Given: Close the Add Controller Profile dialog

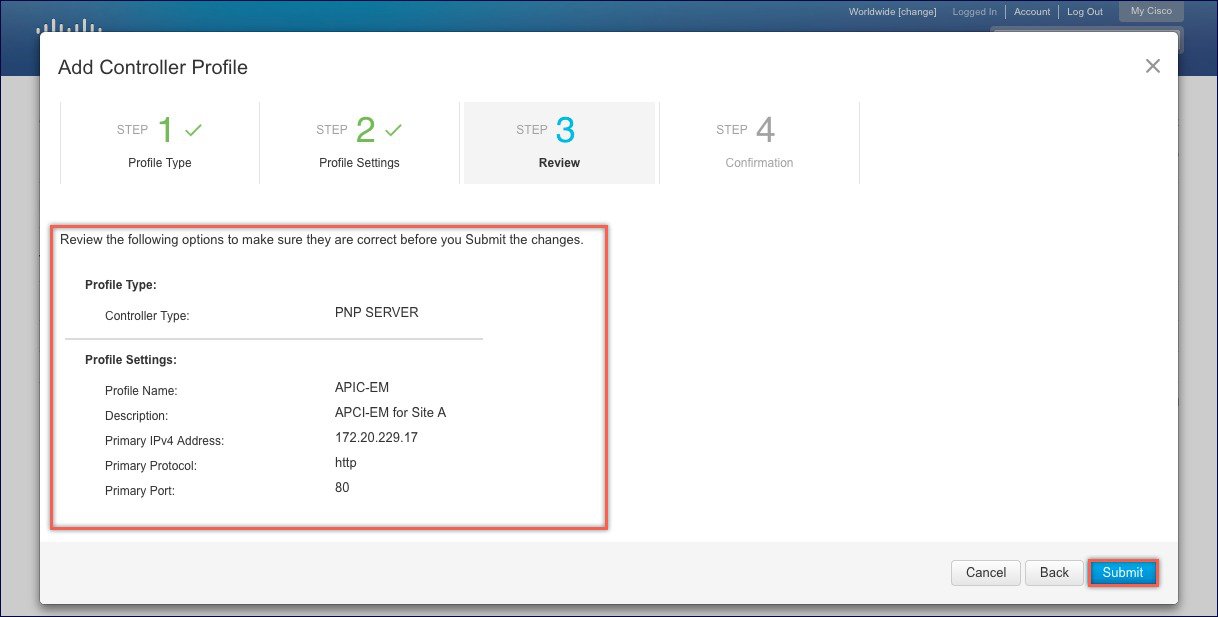Looking at the screenshot, I should point(1152,66).
